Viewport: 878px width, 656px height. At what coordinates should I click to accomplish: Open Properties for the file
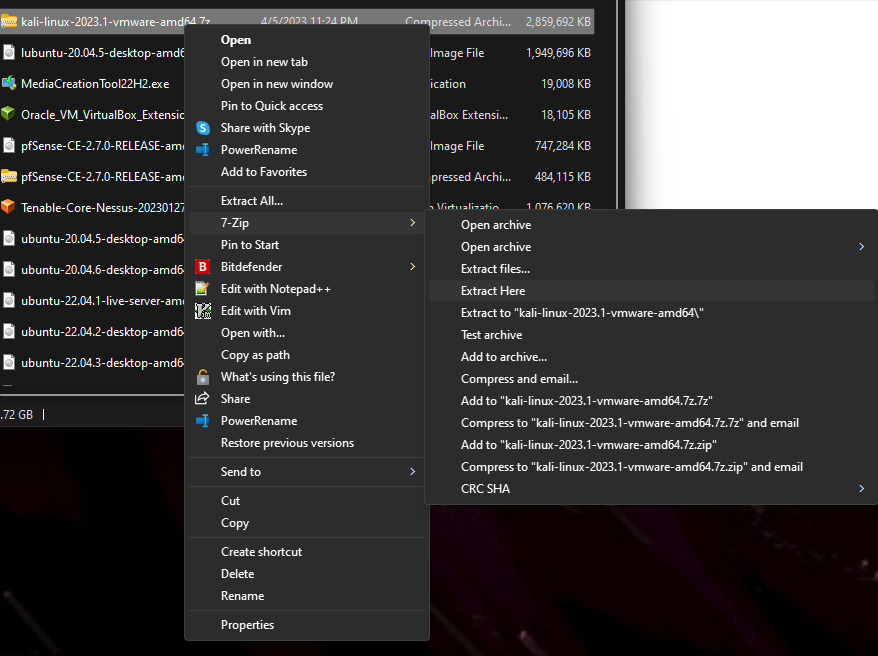point(247,625)
